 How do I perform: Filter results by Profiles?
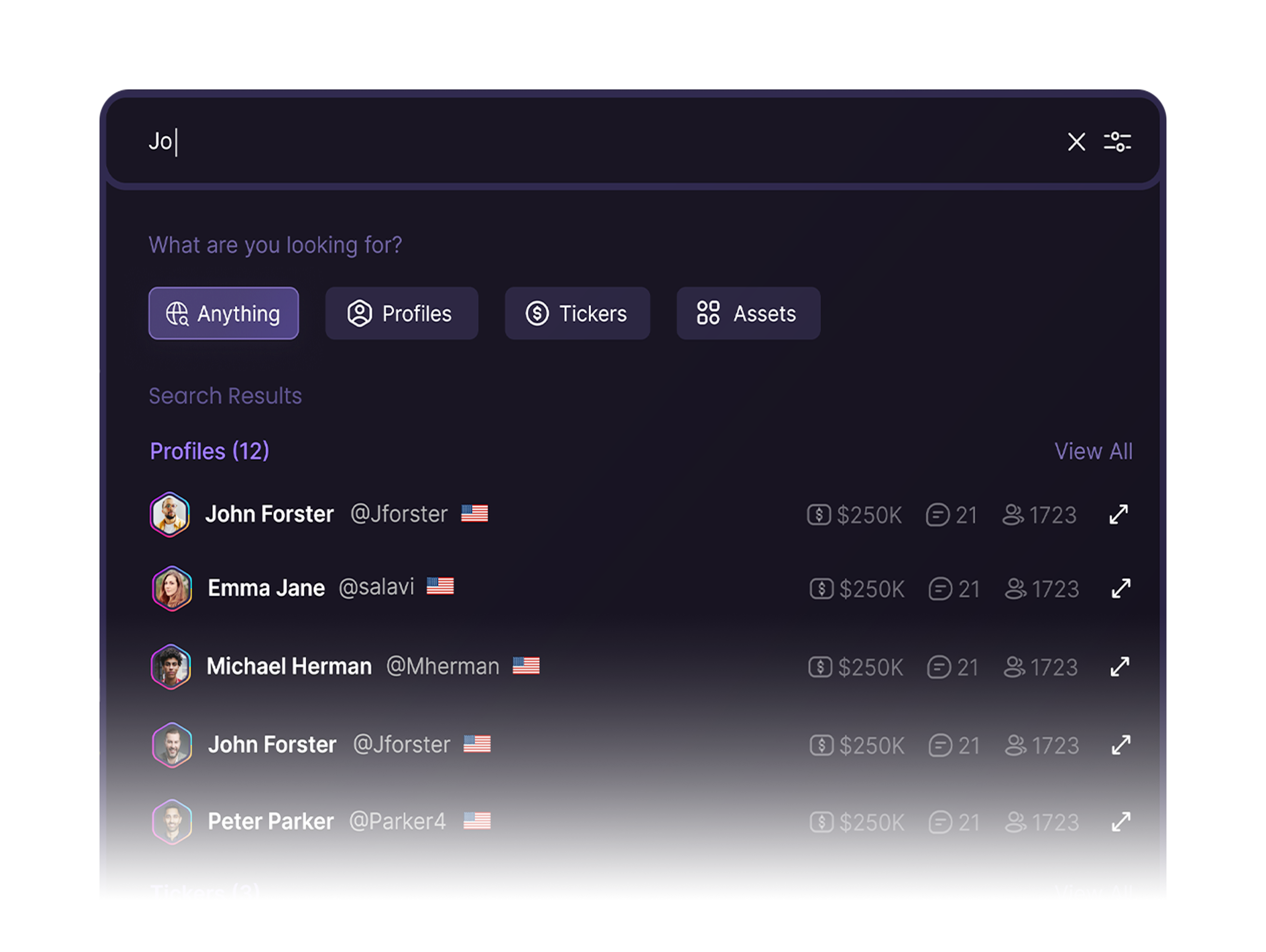[402, 313]
